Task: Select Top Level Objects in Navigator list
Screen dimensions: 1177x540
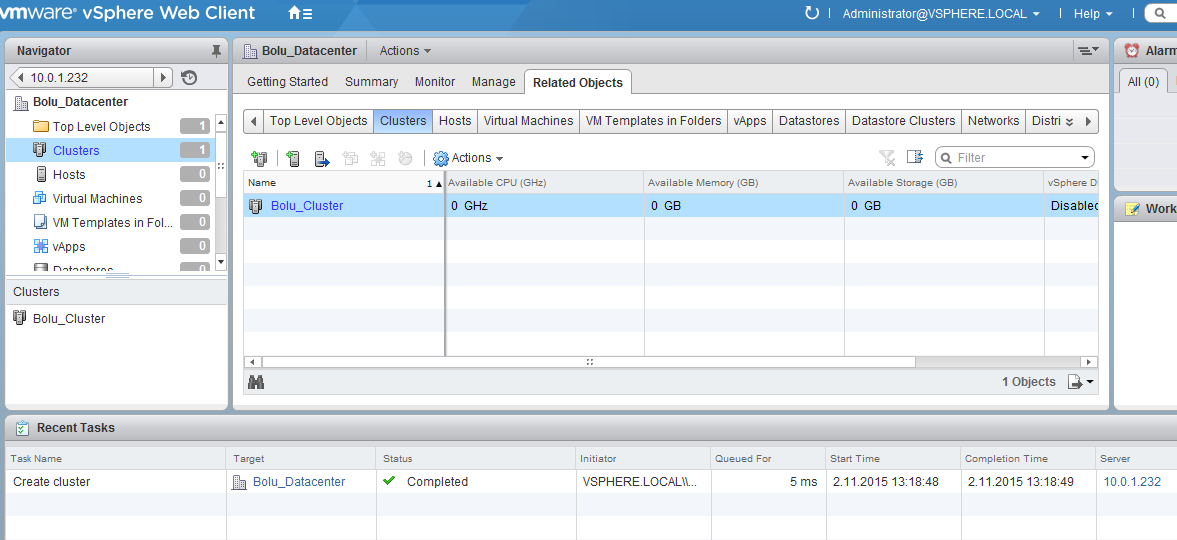Action: 101,127
